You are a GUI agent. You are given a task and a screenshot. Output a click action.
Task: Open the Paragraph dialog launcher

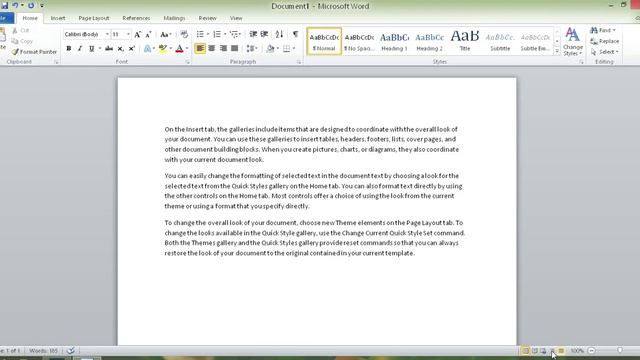[x=299, y=62]
